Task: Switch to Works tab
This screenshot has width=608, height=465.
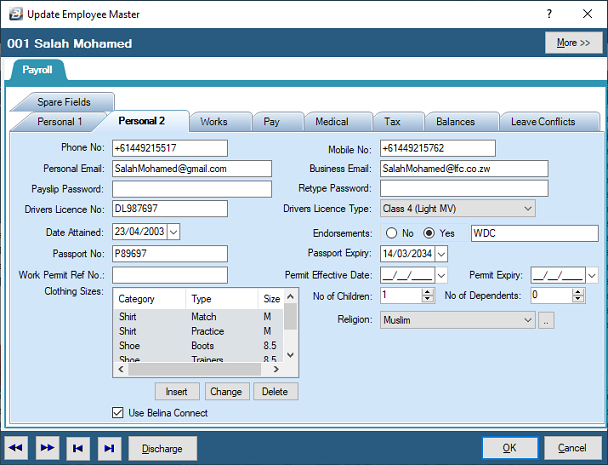Action: point(214,122)
